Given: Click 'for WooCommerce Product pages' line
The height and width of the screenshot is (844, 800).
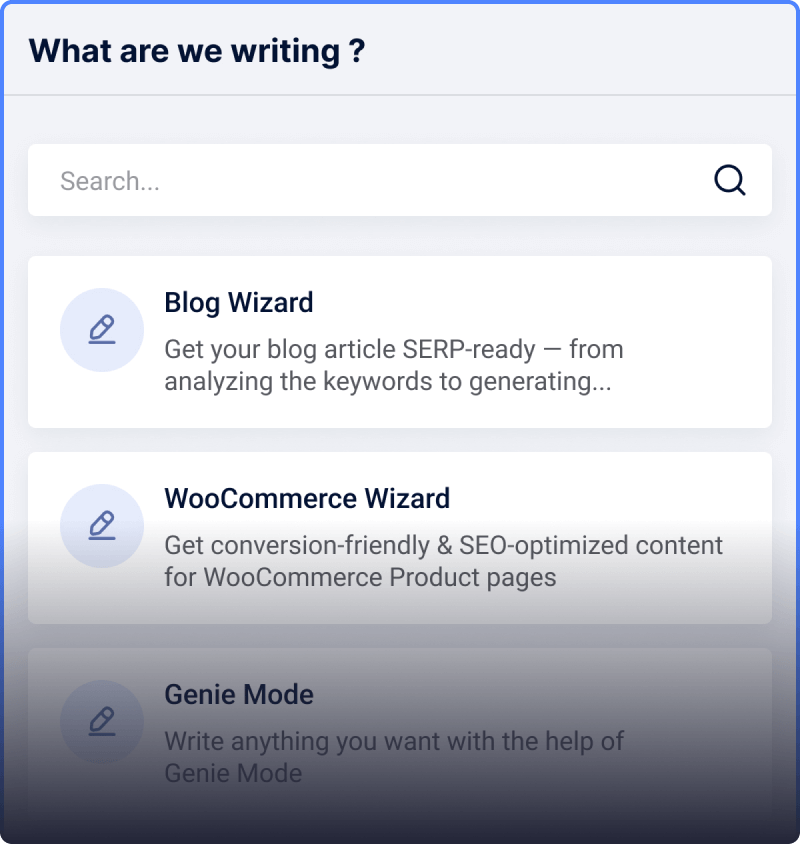Looking at the screenshot, I should tap(360, 577).
